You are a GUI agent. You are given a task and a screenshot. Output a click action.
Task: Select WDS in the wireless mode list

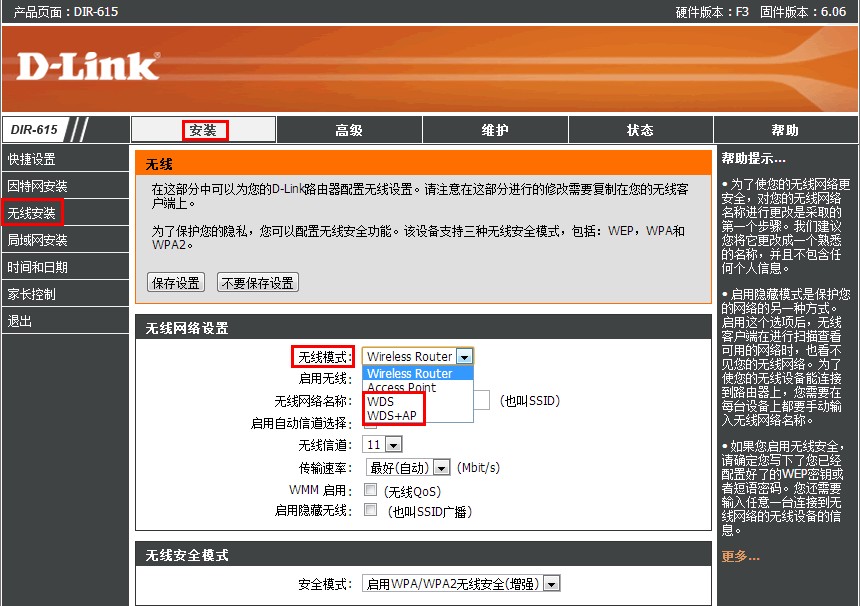(418, 401)
